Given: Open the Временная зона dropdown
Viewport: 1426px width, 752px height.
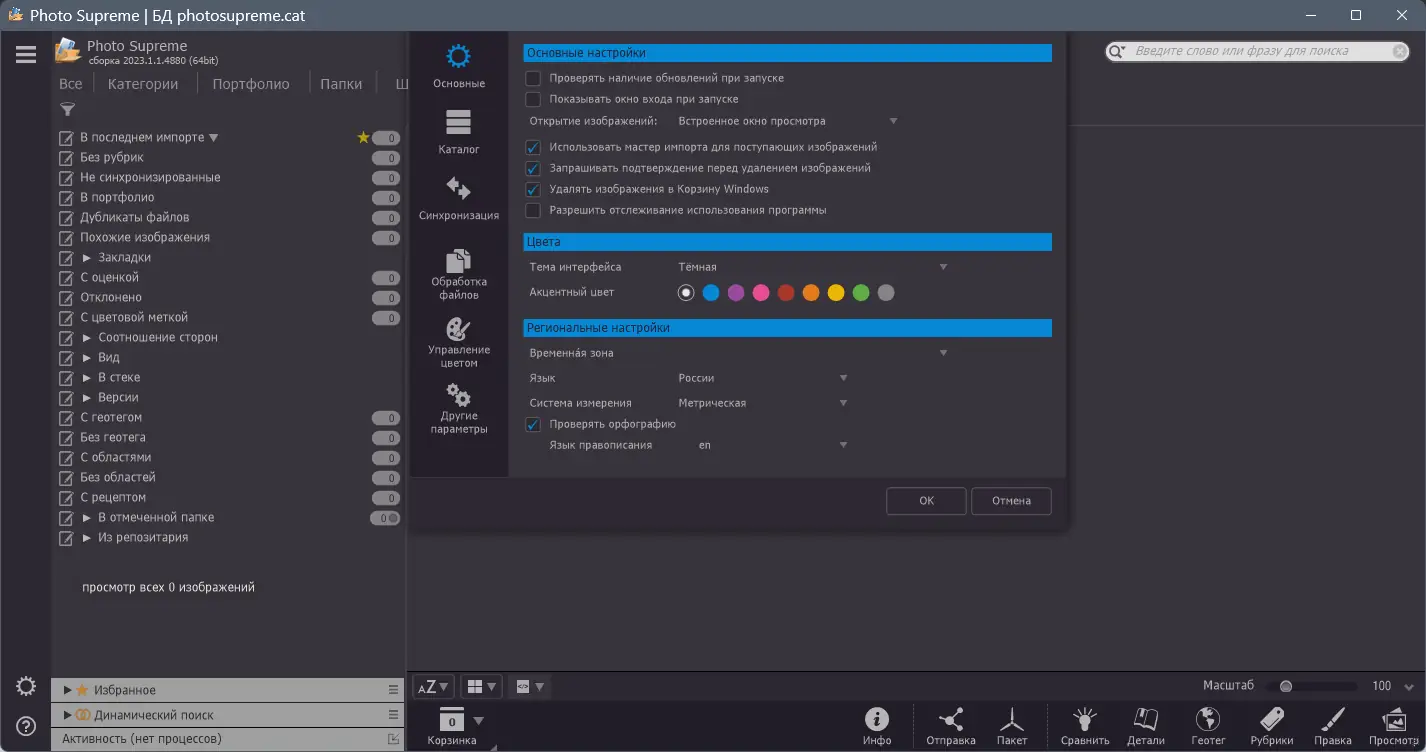Looking at the screenshot, I should (x=812, y=353).
